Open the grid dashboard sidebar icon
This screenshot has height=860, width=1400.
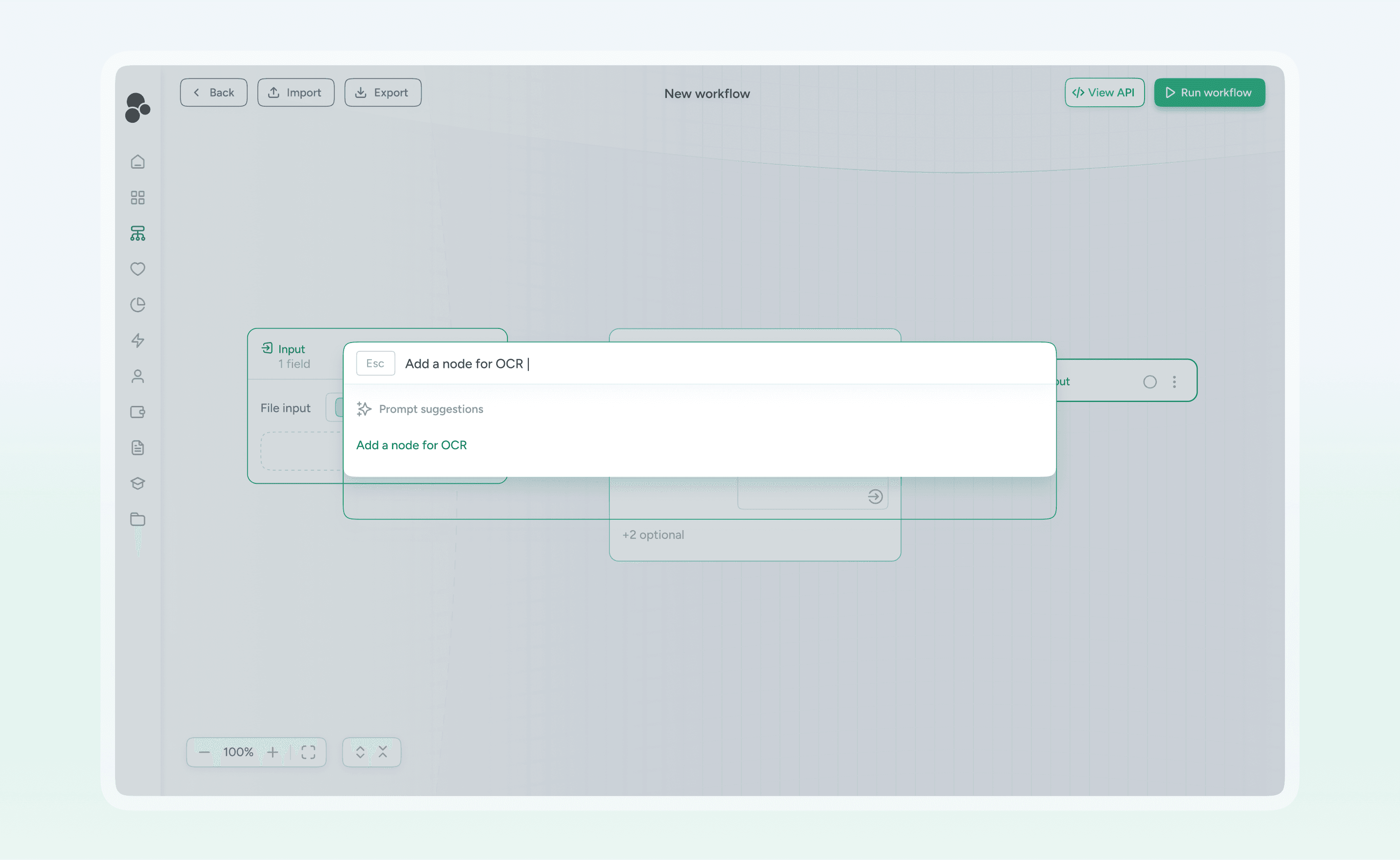(x=137, y=197)
